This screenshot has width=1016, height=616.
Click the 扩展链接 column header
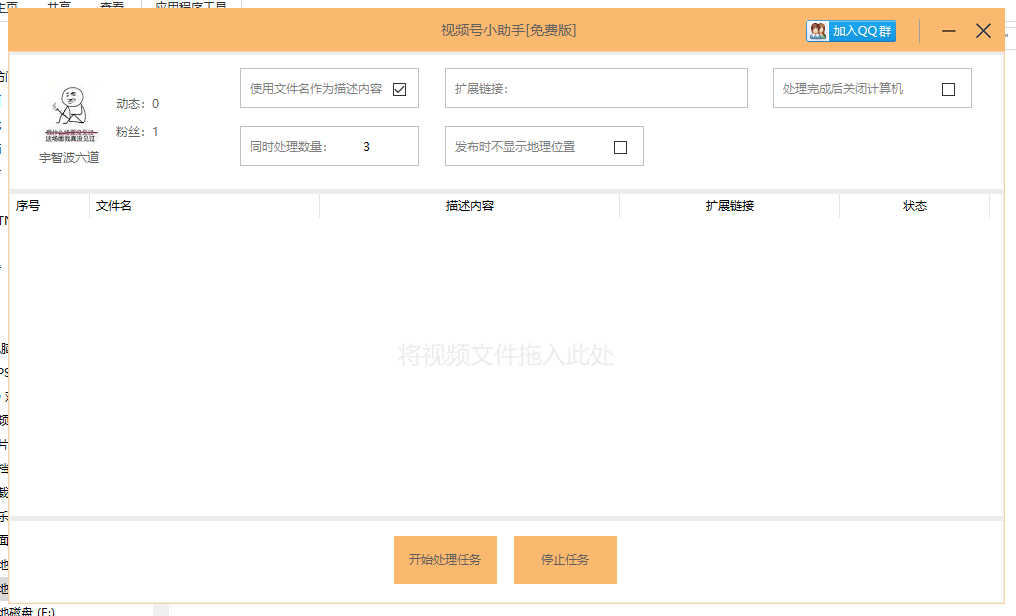click(730, 206)
